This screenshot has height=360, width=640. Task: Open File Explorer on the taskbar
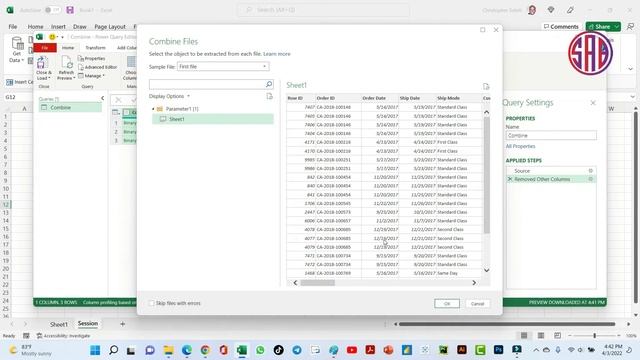(x=168, y=350)
